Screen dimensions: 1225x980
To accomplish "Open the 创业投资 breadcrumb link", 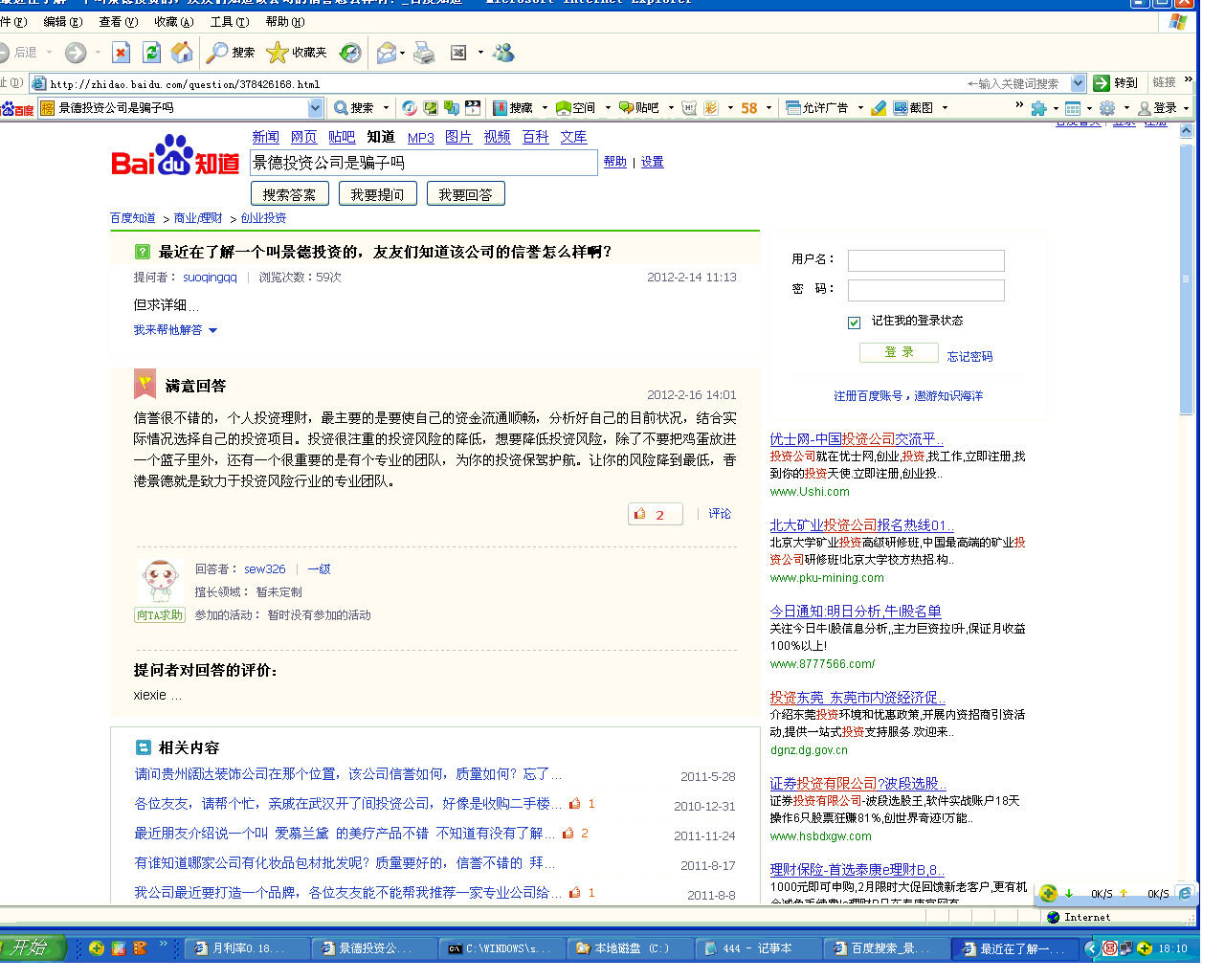I will 263,218.
